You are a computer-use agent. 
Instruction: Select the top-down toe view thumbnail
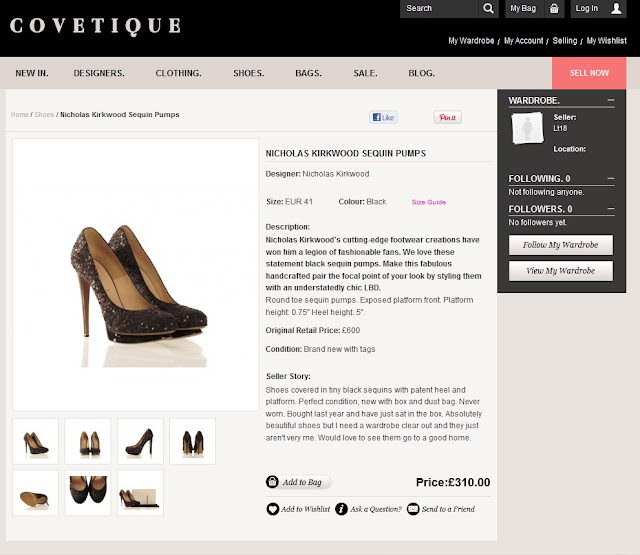88,493
